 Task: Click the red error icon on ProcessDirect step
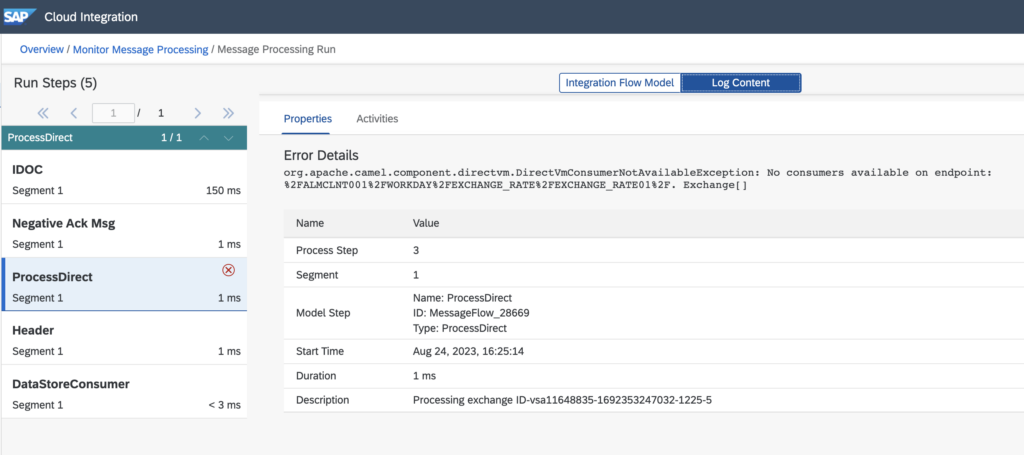click(229, 270)
